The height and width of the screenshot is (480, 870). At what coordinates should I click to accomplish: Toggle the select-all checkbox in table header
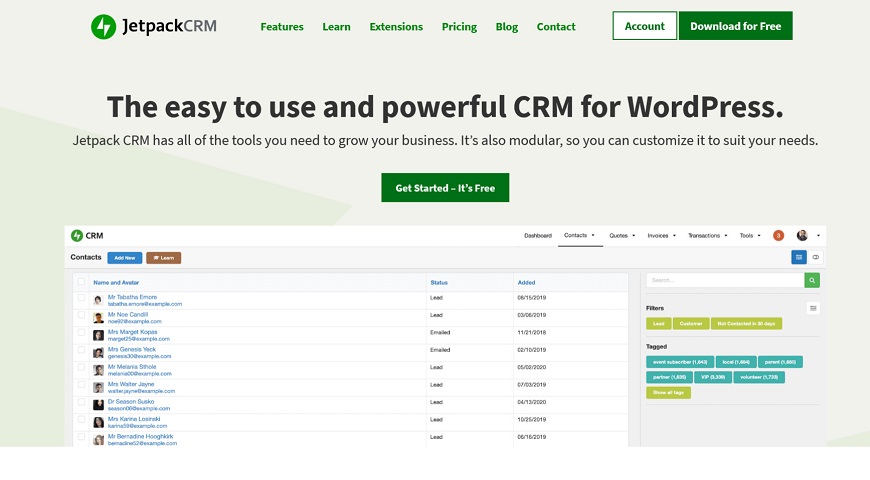tap(81, 282)
